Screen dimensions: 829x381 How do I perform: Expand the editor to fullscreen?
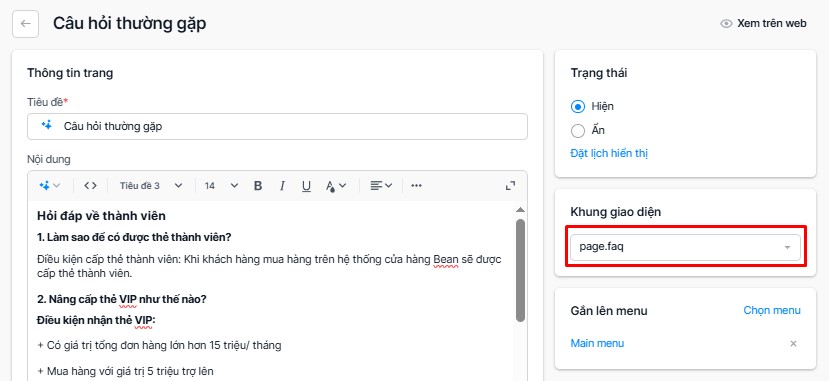[510, 185]
